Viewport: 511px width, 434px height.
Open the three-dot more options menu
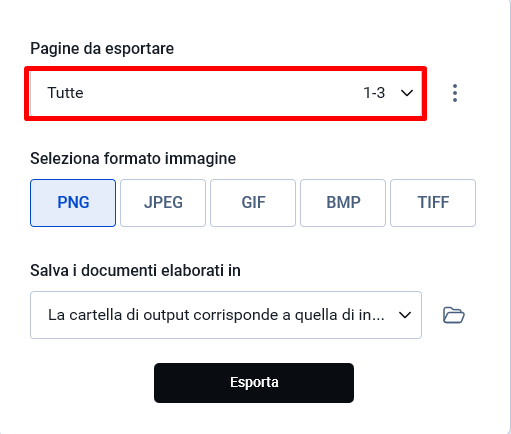[455, 93]
